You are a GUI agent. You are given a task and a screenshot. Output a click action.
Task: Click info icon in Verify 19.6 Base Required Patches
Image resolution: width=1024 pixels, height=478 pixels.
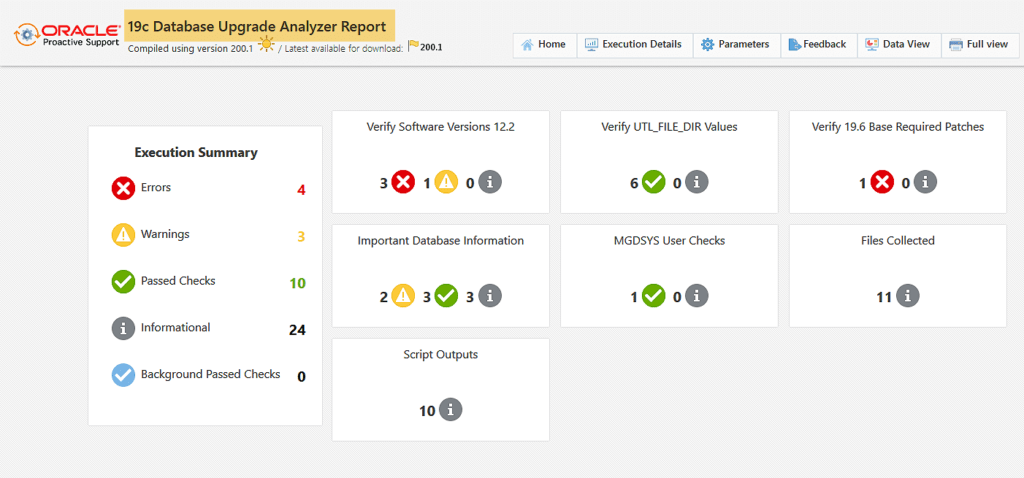925,182
